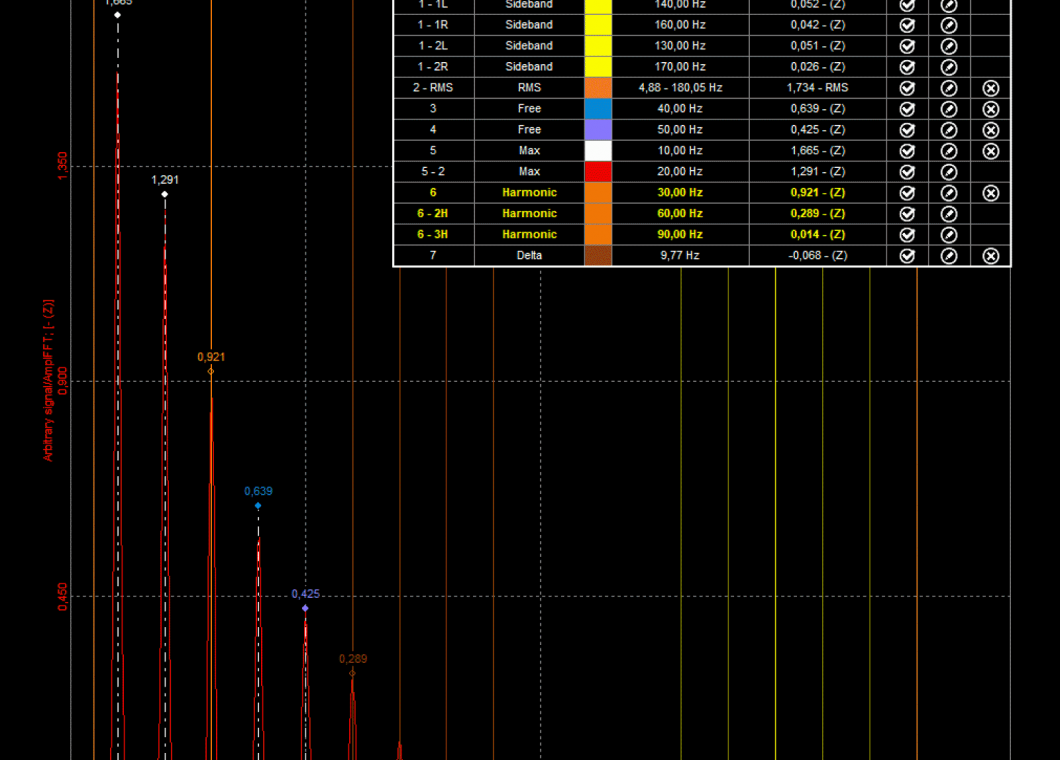Toggle visibility check for harmonic marker 6
Screen dimensions: 1060x760
[x=907, y=193]
